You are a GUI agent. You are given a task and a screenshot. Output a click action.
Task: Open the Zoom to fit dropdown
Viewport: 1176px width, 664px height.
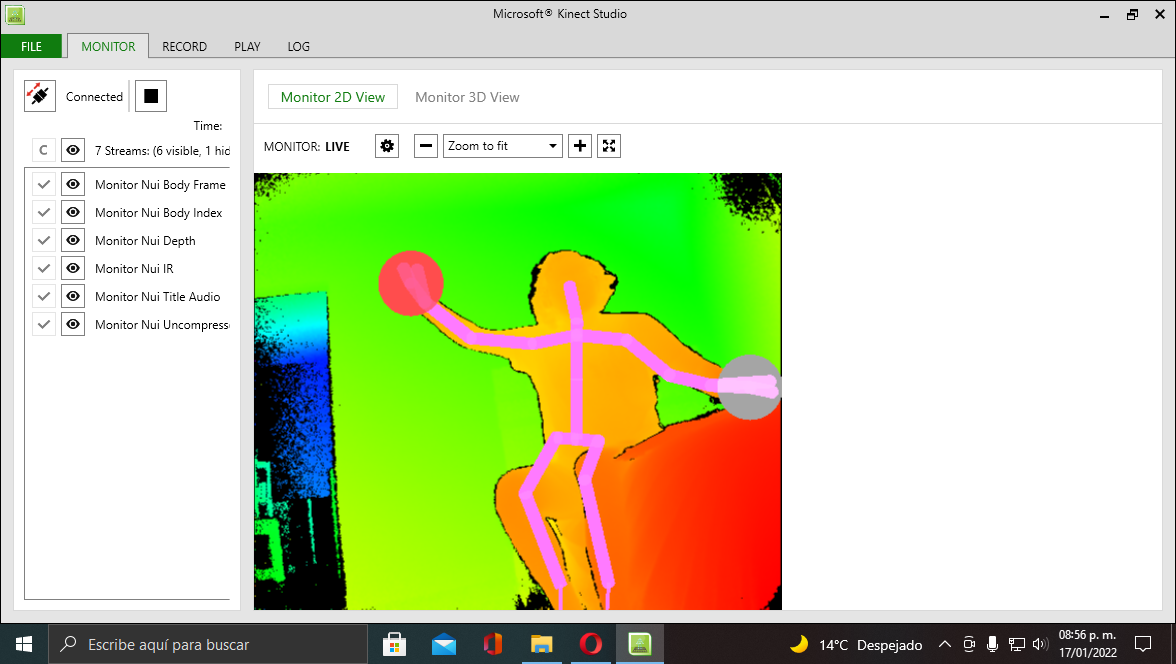[502, 146]
